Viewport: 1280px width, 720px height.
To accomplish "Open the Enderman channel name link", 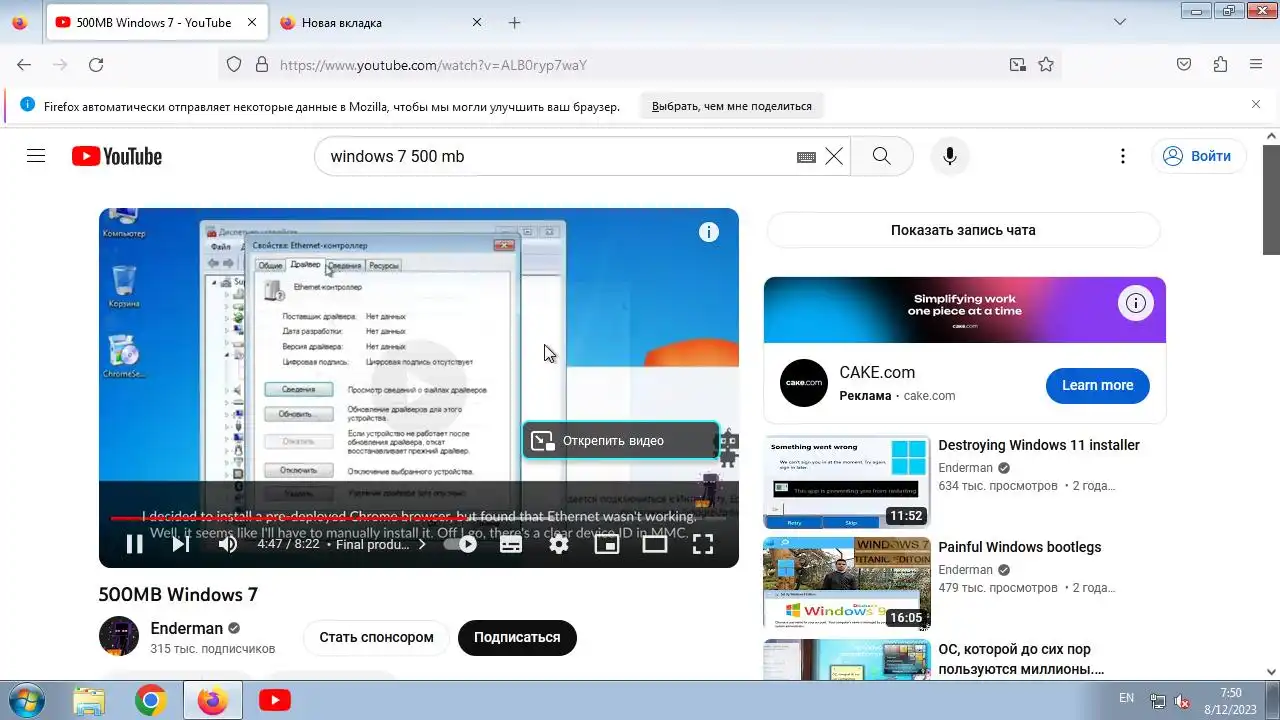I will tap(186, 628).
